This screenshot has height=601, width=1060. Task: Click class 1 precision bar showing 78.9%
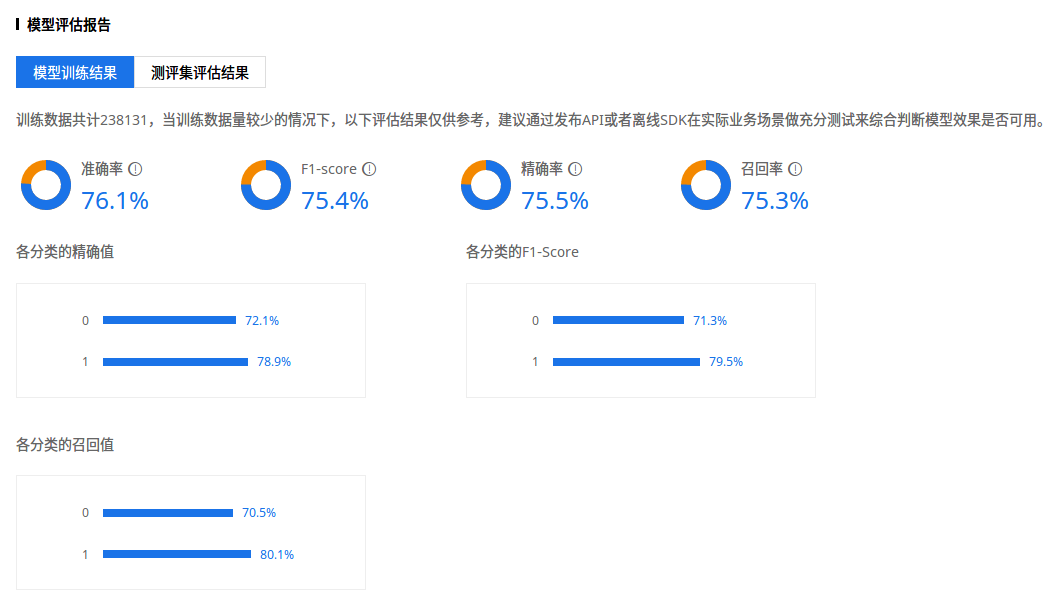point(175,362)
